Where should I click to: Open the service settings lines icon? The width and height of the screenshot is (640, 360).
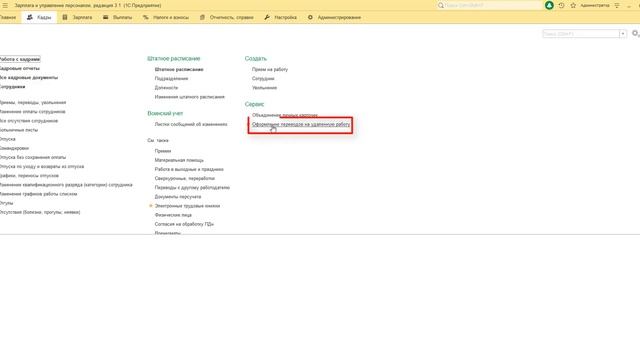click(617, 5)
